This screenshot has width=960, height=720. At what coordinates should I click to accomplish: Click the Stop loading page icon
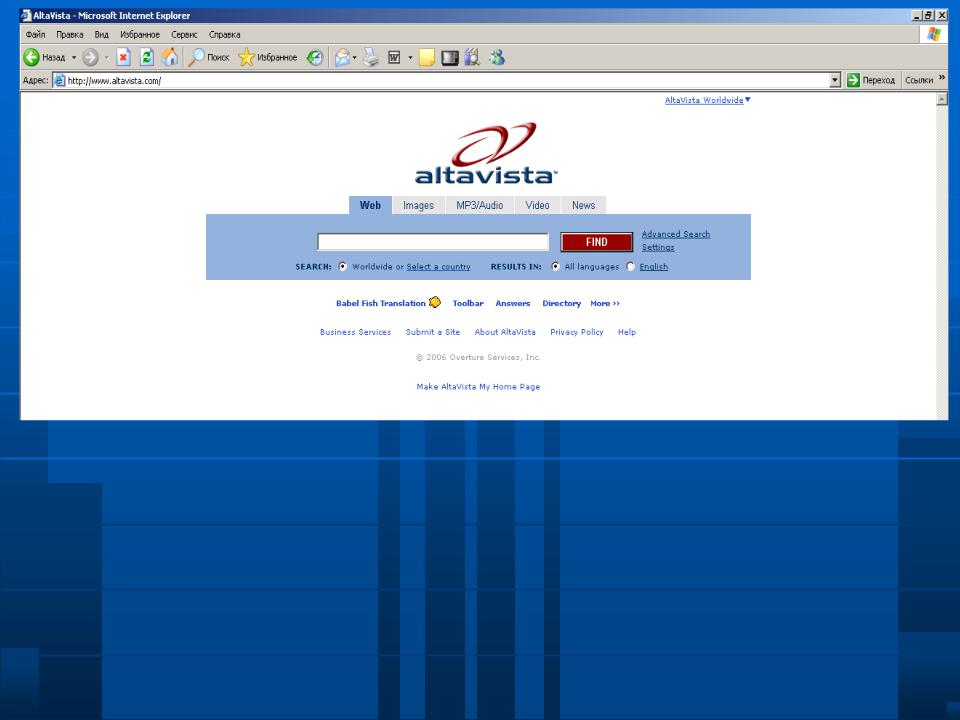(123, 58)
